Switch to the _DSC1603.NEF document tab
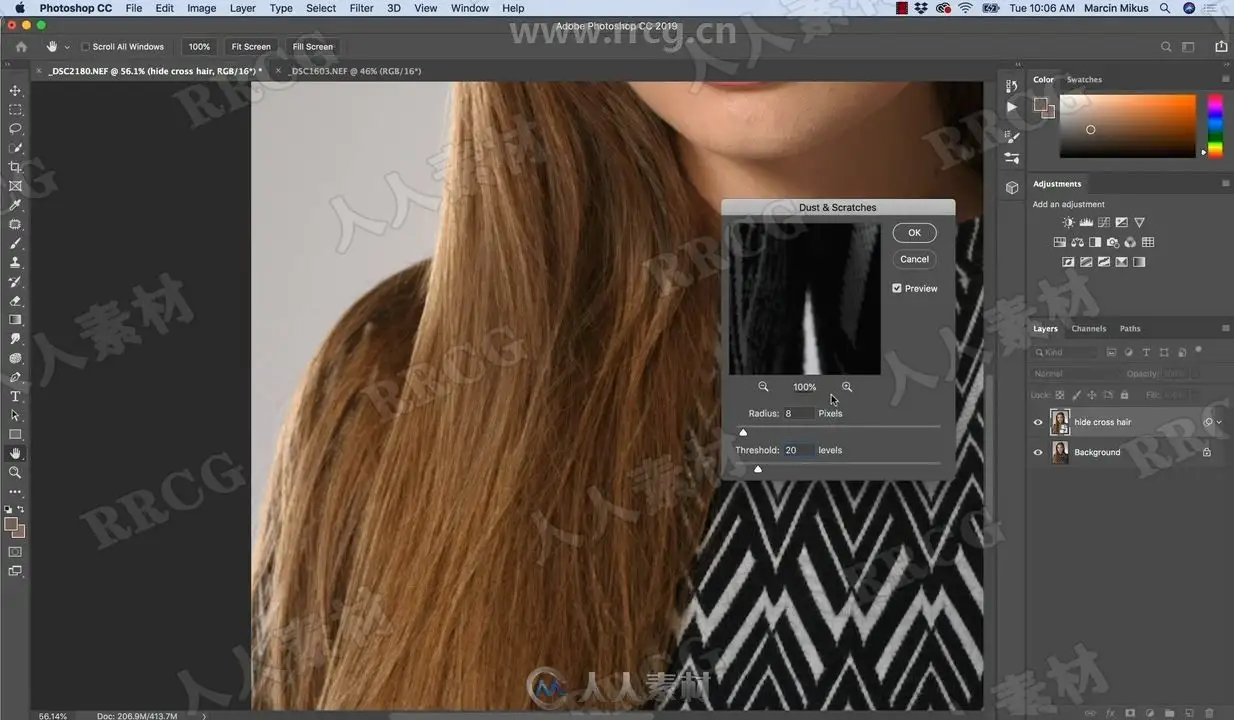Screen dimensions: 1234x720 (x=355, y=72)
